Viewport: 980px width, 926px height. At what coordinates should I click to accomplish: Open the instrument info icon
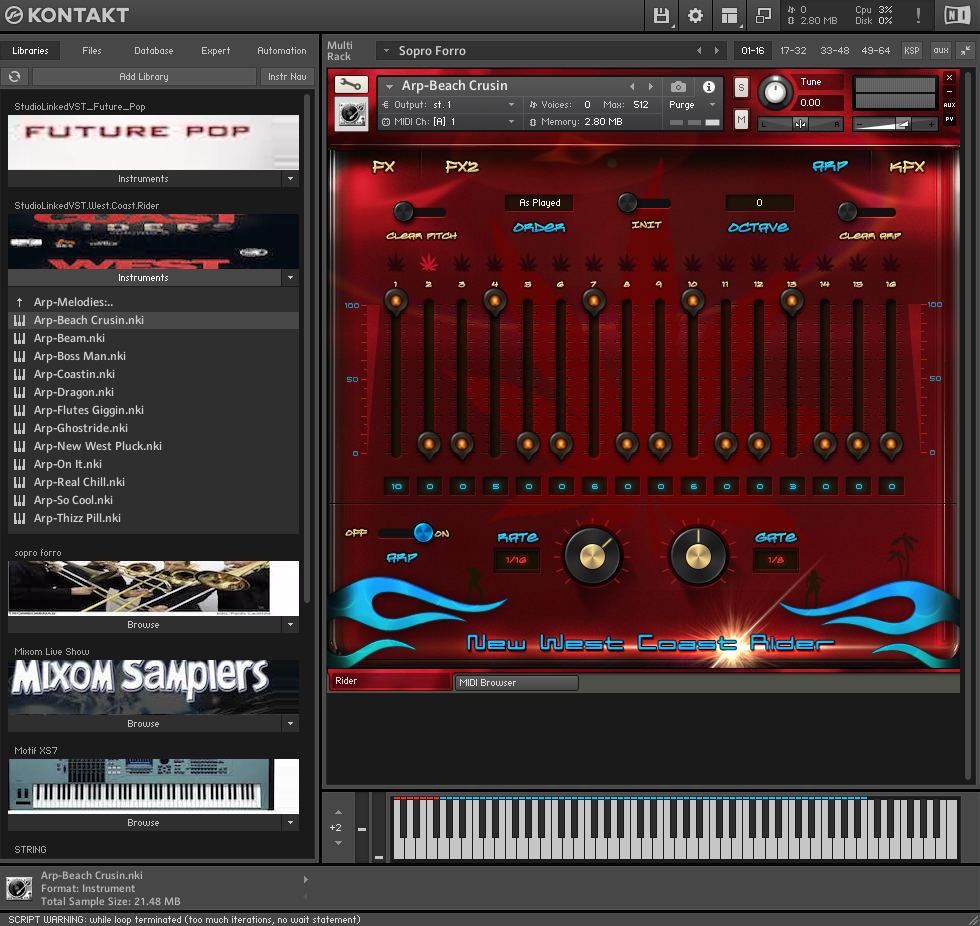point(709,86)
